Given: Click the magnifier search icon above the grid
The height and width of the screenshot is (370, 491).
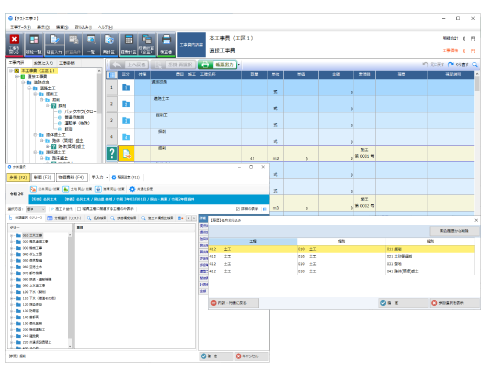Looking at the screenshot, I should pos(475,64).
